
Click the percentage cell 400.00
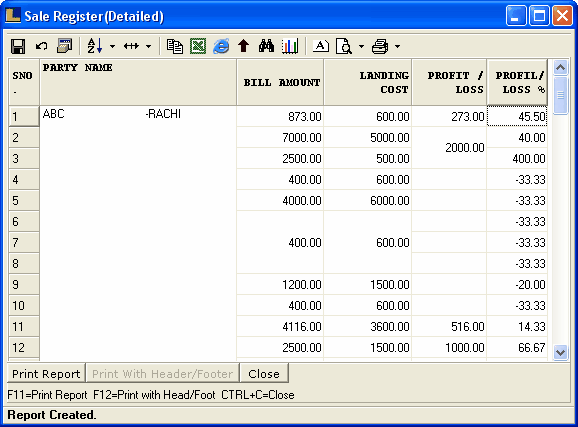coord(517,159)
